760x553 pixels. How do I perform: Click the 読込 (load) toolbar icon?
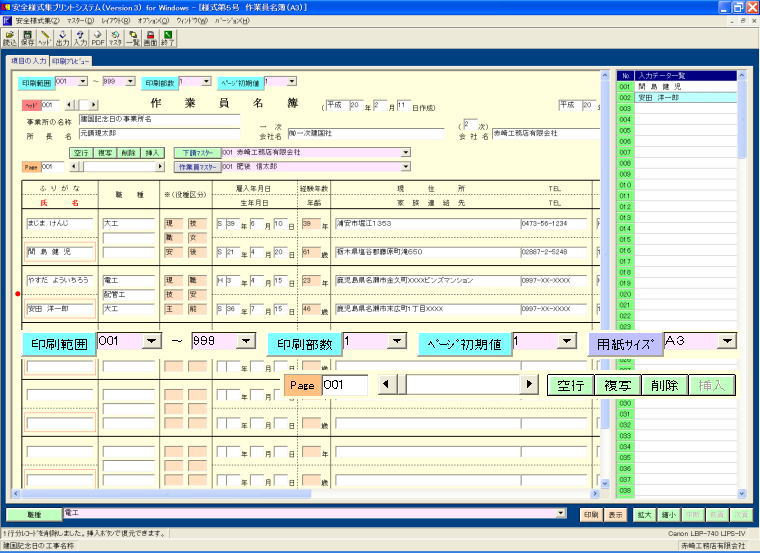pyautogui.click(x=9, y=38)
